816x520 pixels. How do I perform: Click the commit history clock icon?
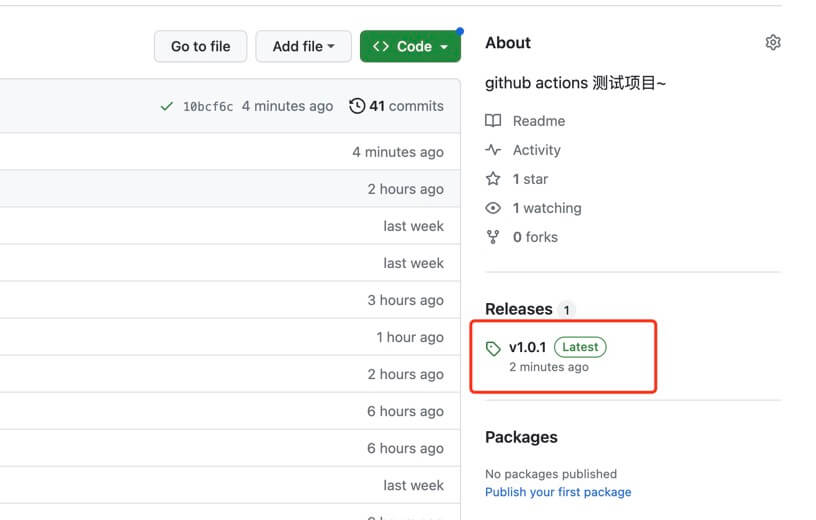(357, 106)
